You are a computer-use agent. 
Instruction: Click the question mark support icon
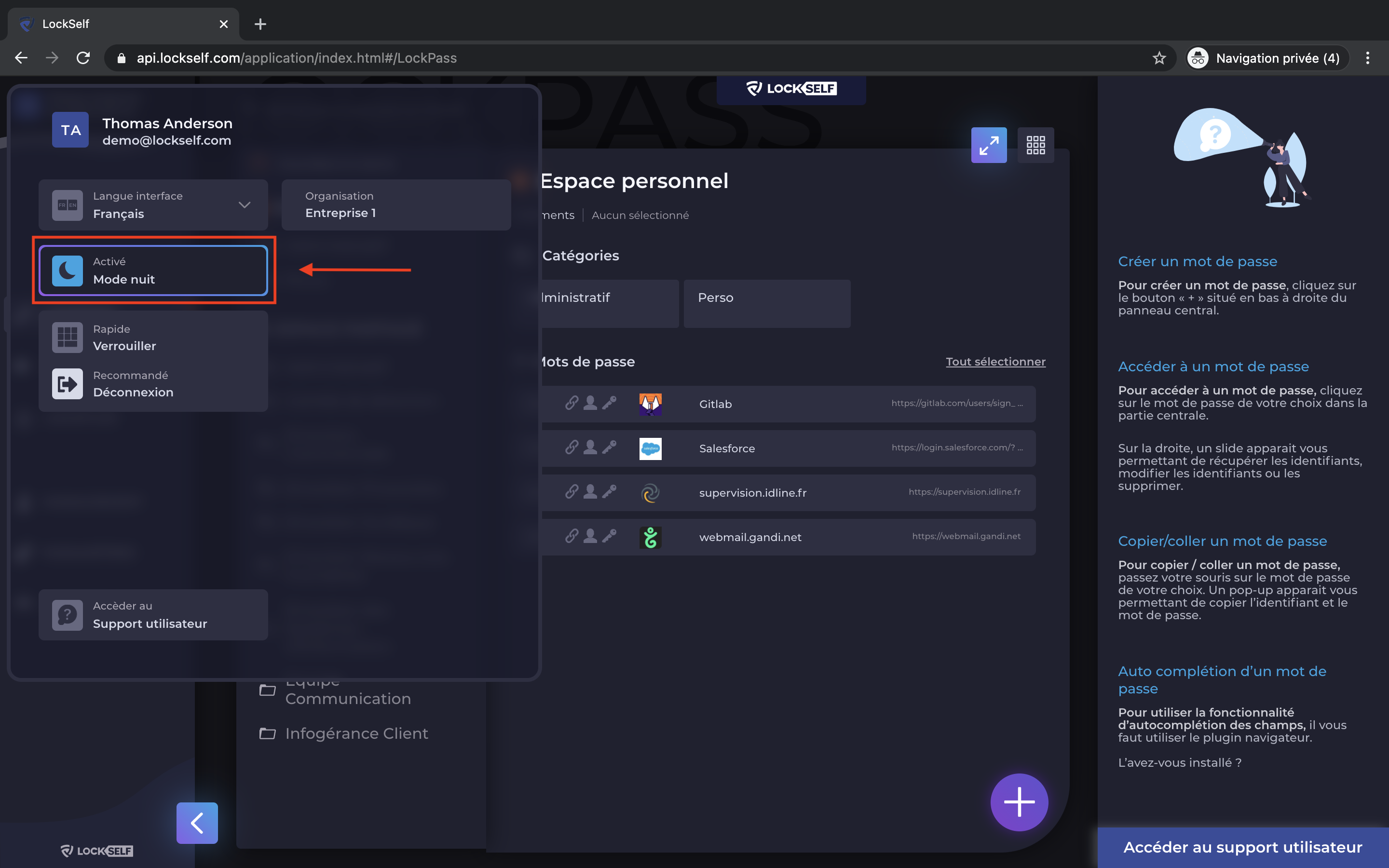tap(67, 615)
